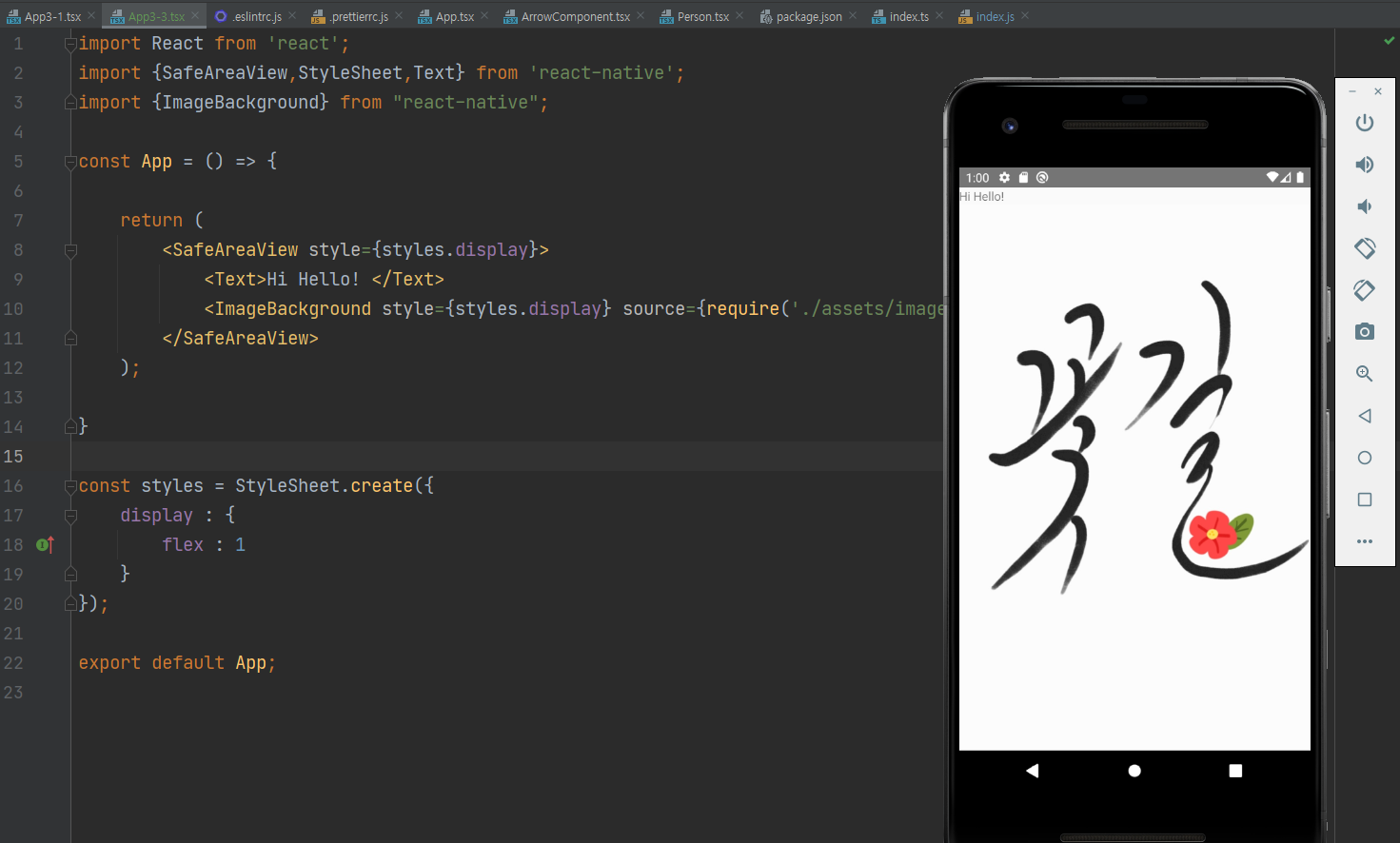Open the .prettierrc.js tab
The image size is (1400, 843).
[x=359, y=16]
